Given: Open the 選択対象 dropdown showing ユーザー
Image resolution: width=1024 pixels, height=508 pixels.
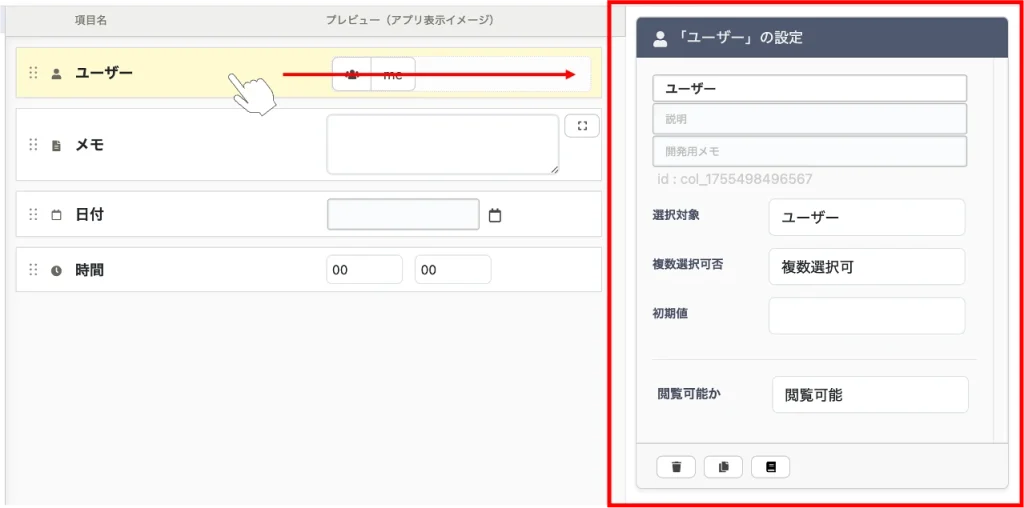Looking at the screenshot, I should [867, 217].
